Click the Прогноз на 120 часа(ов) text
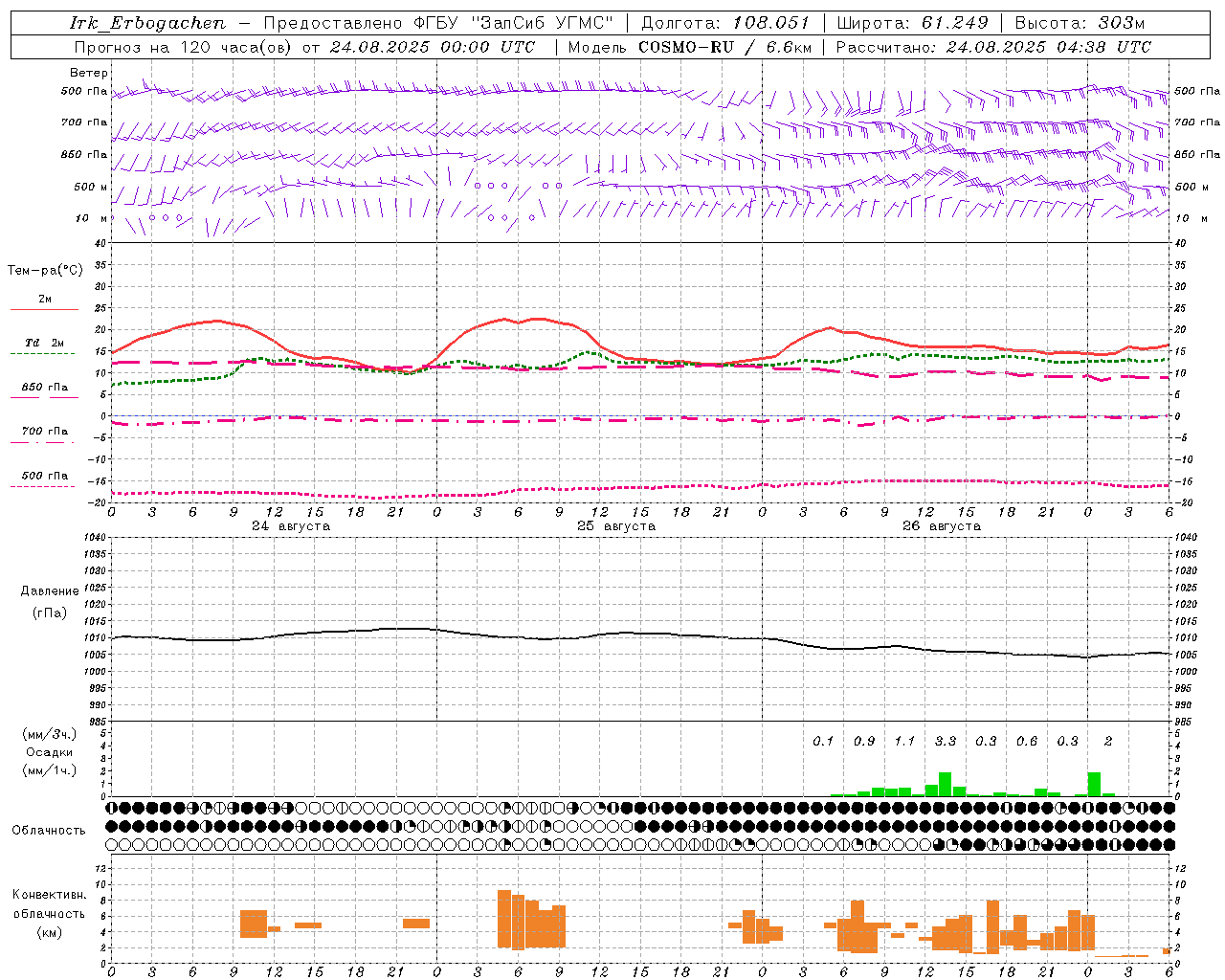 point(184,47)
